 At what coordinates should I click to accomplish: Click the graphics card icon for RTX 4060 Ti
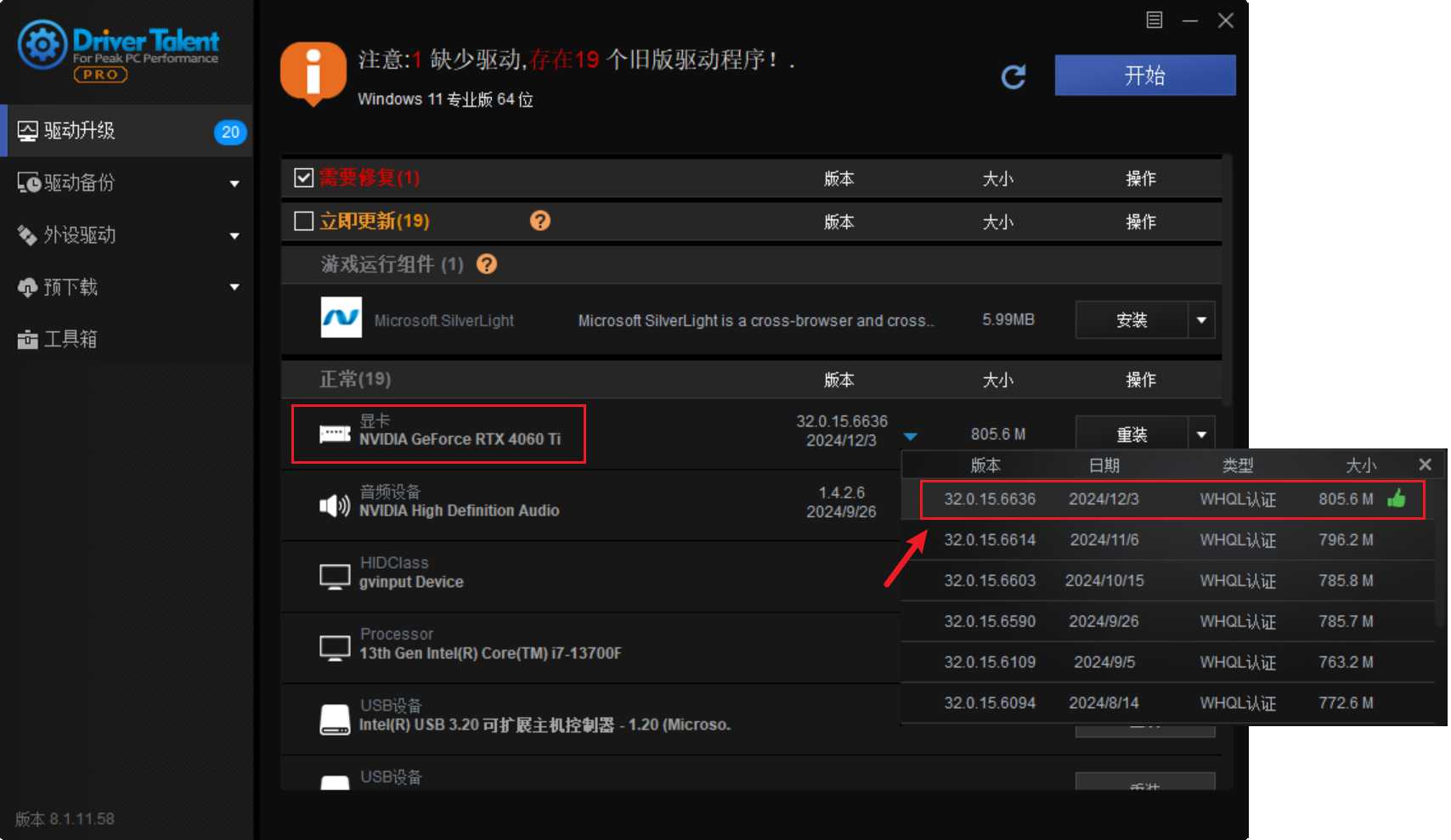click(x=335, y=434)
